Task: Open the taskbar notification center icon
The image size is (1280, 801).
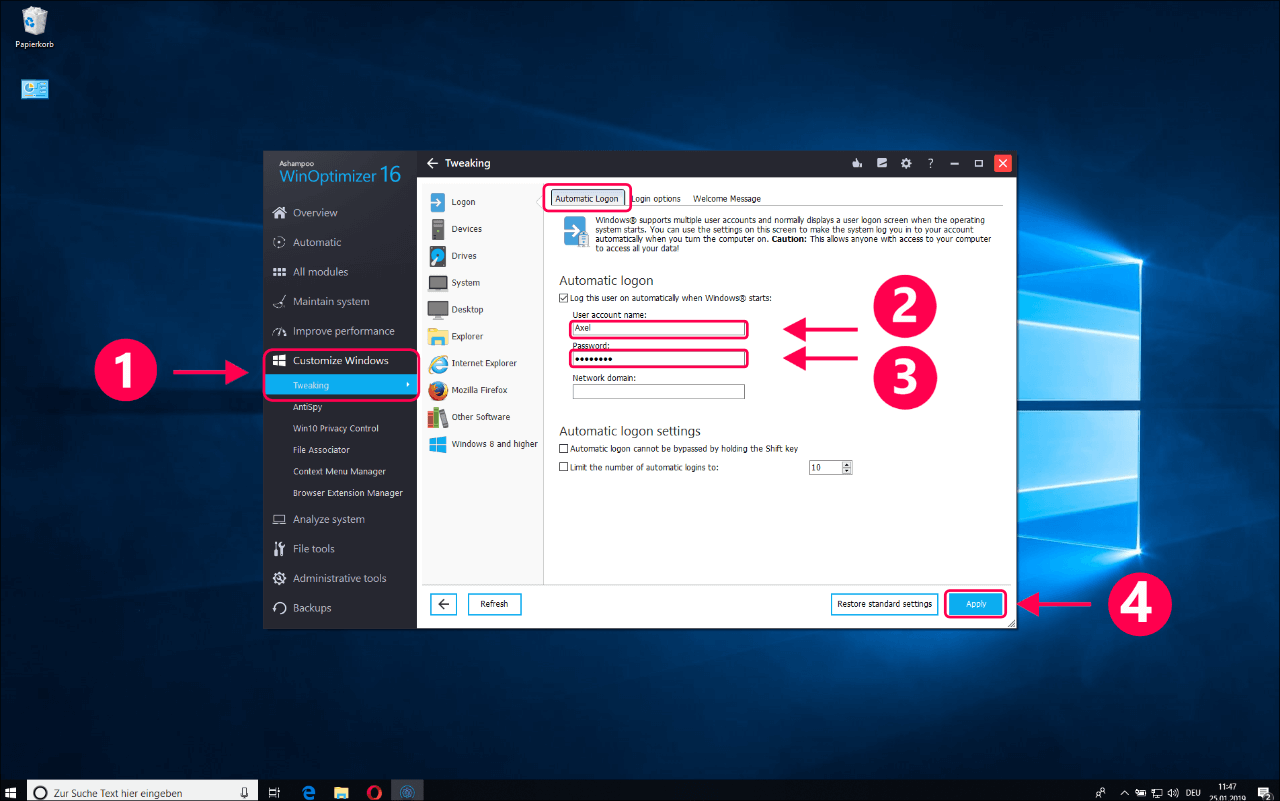Action: click(x=1265, y=792)
